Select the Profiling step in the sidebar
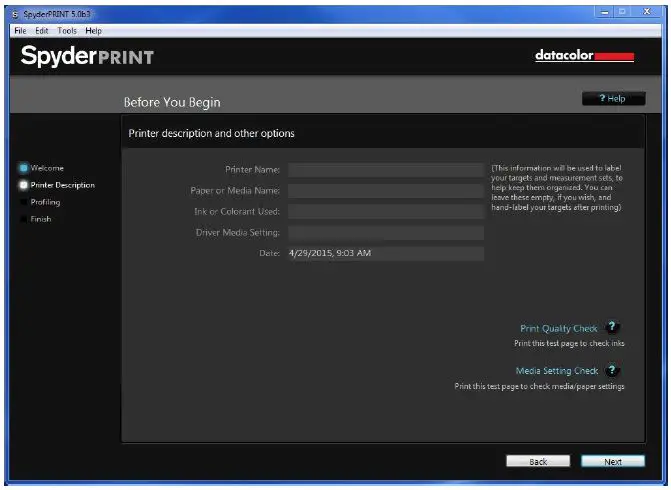671x490 pixels. tap(45, 202)
